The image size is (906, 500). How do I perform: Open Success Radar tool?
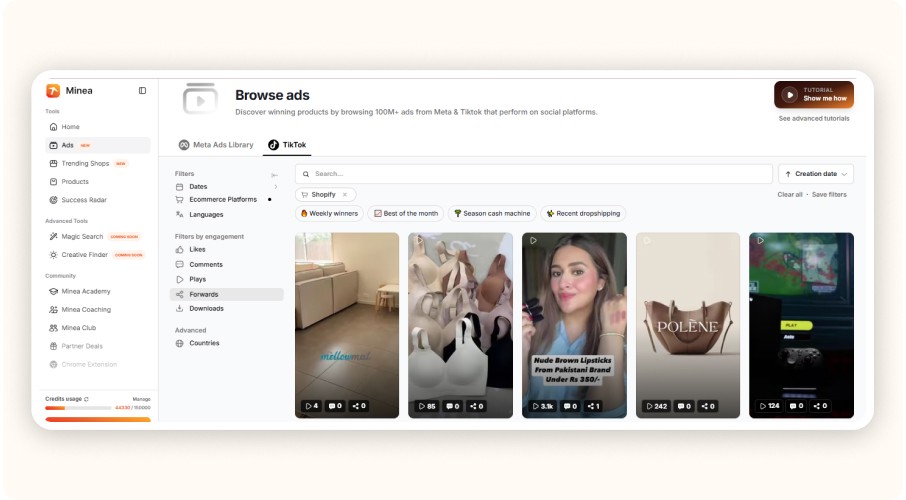click(x=97, y=200)
